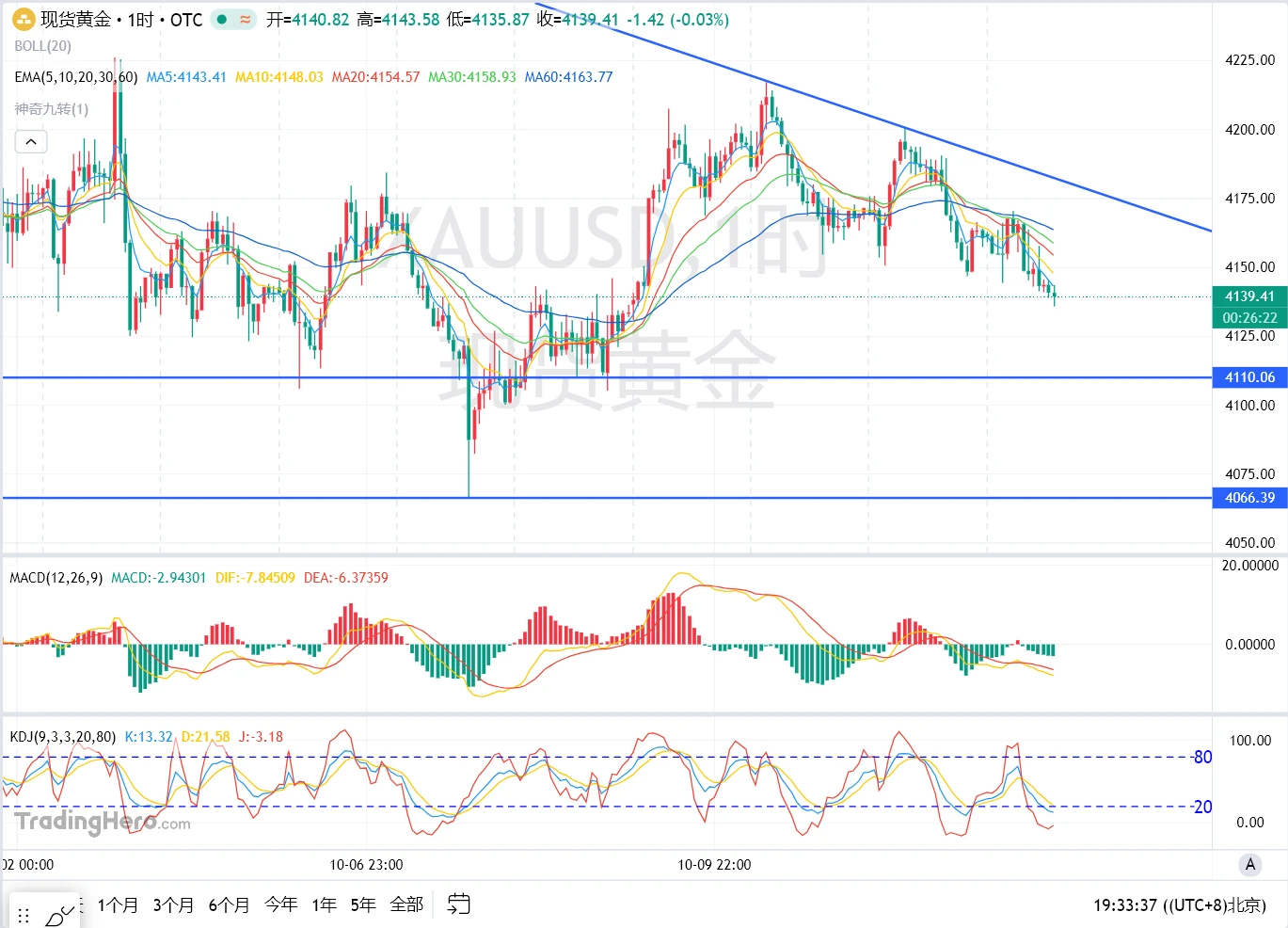Click the dotted drag handle of drawing toolbar
The image size is (1288, 928).
24,915
